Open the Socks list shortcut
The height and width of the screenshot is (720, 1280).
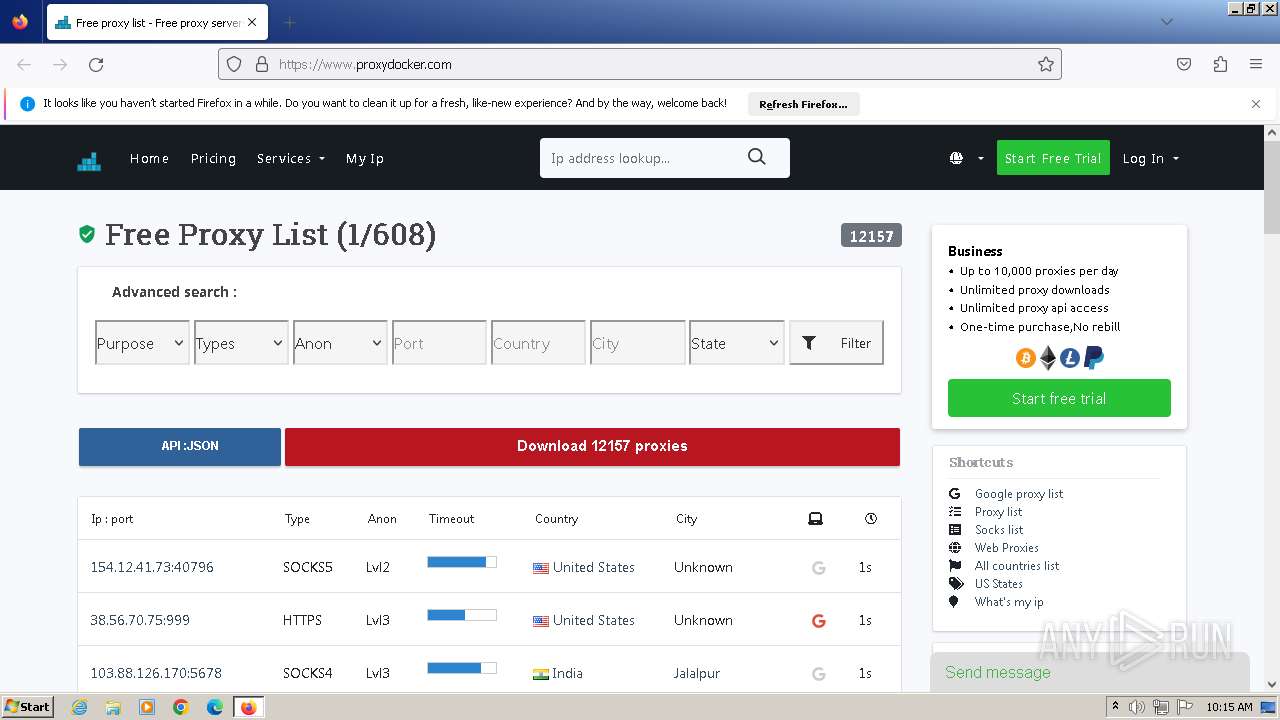click(x=998, y=530)
